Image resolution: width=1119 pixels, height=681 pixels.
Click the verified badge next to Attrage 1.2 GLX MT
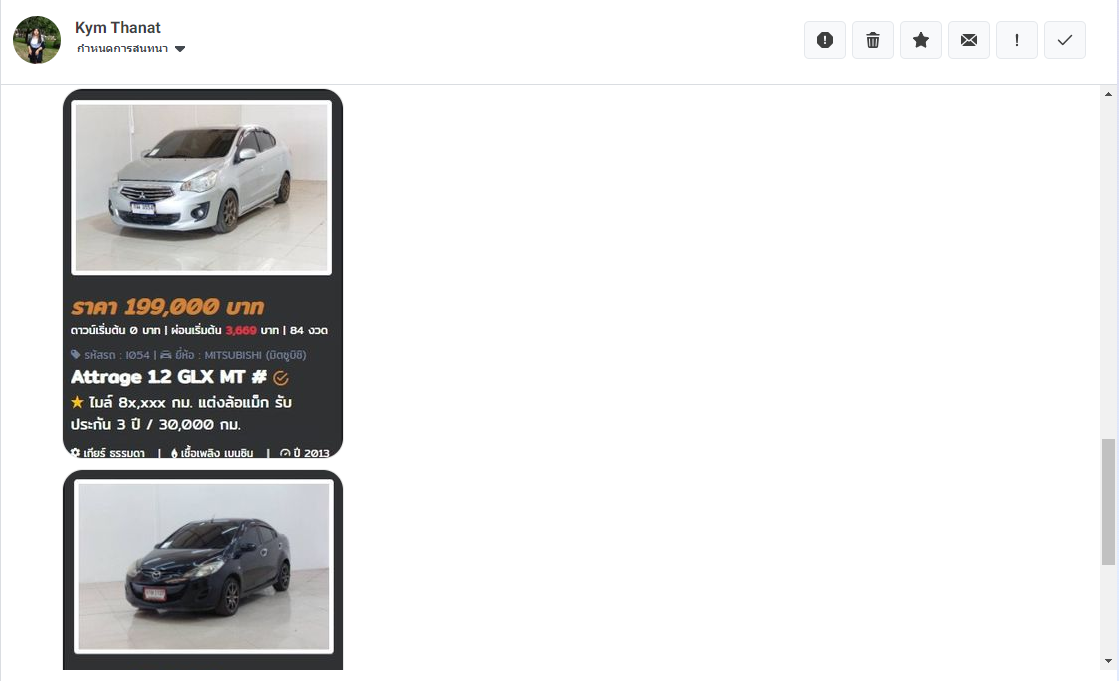(280, 378)
